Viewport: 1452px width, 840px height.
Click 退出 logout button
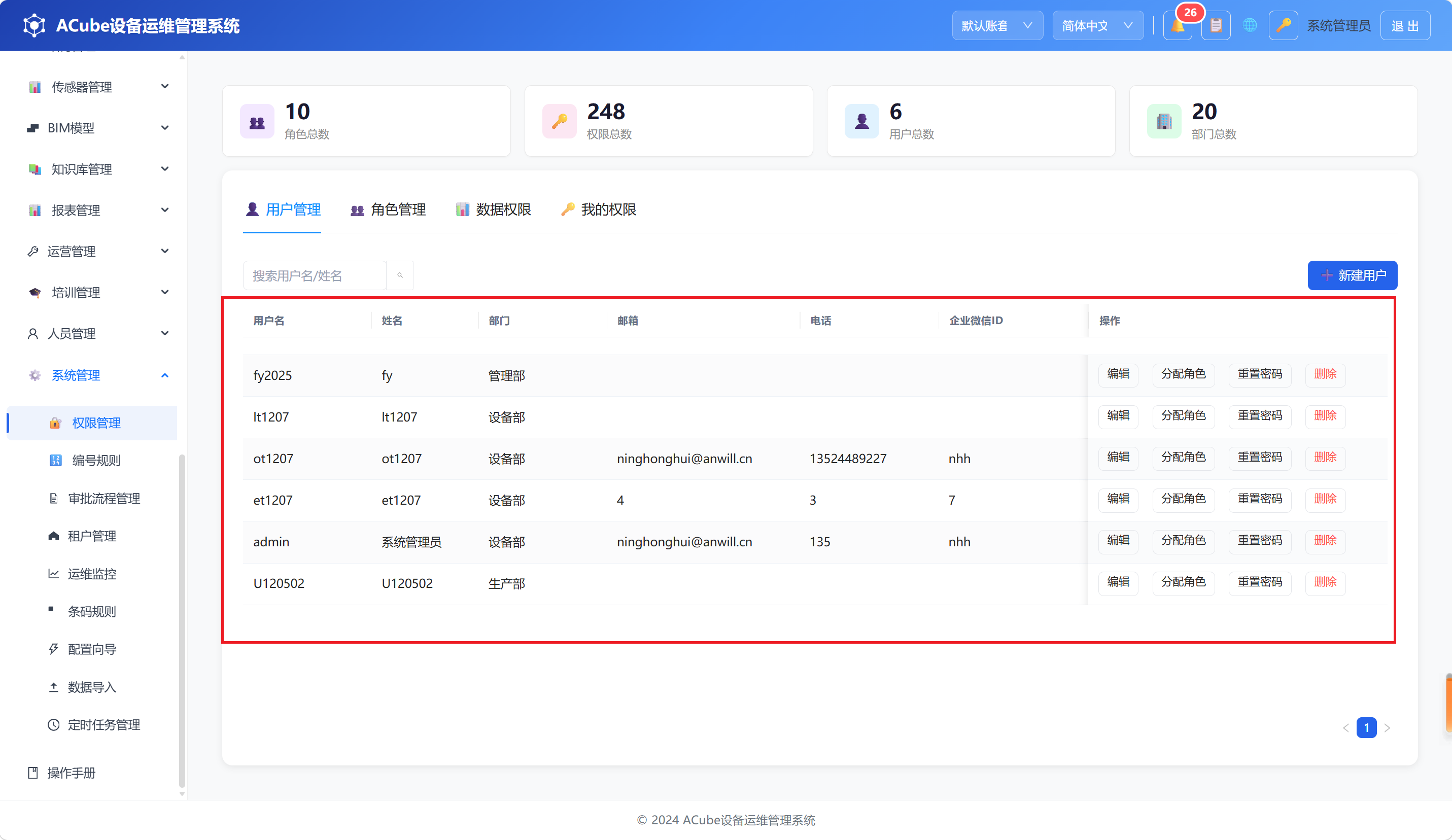point(1405,25)
